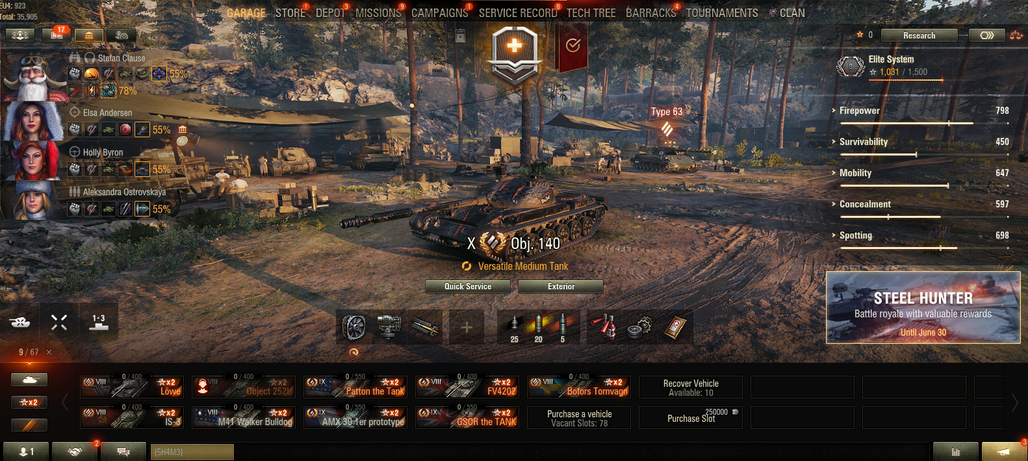Open the field modification badge above the tank
Image resolution: width=1028 pixels, height=461 pixels.
(515, 54)
